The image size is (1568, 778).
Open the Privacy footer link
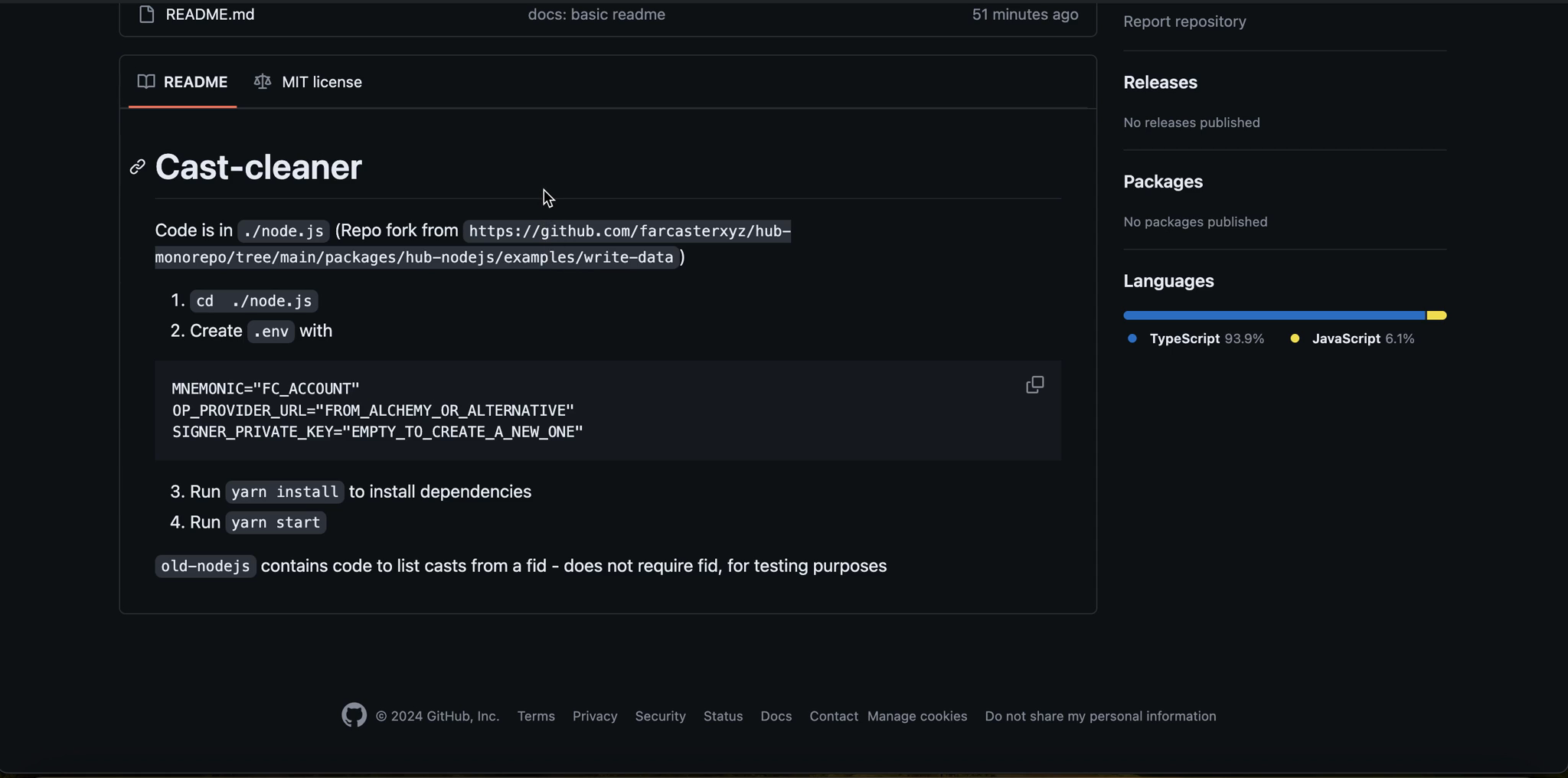[x=595, y=717]
